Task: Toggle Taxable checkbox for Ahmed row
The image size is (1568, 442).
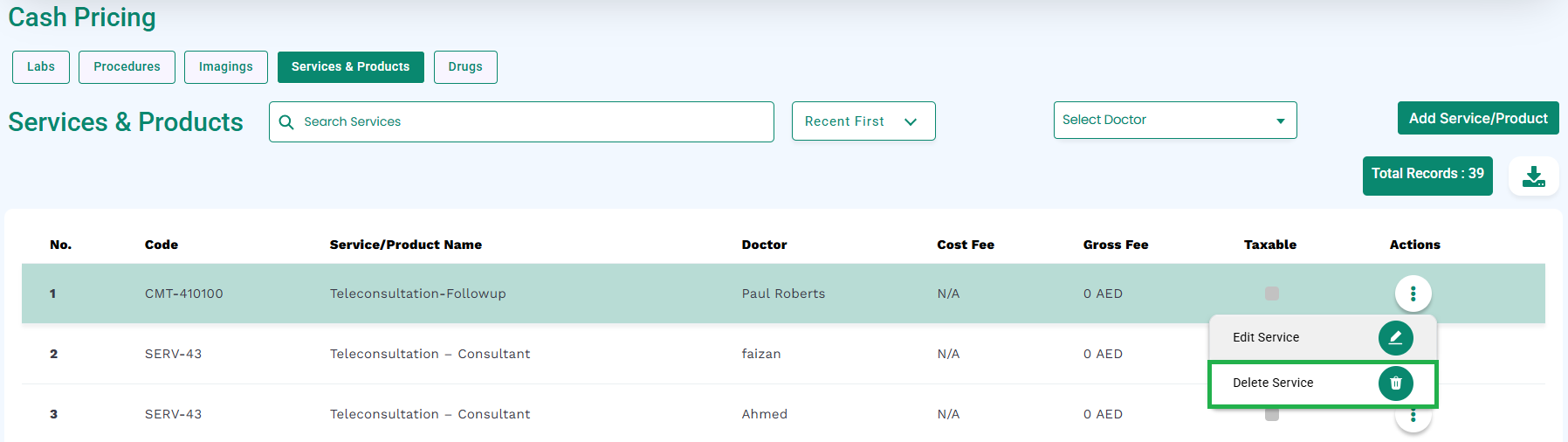Action: coord(1272,415)
